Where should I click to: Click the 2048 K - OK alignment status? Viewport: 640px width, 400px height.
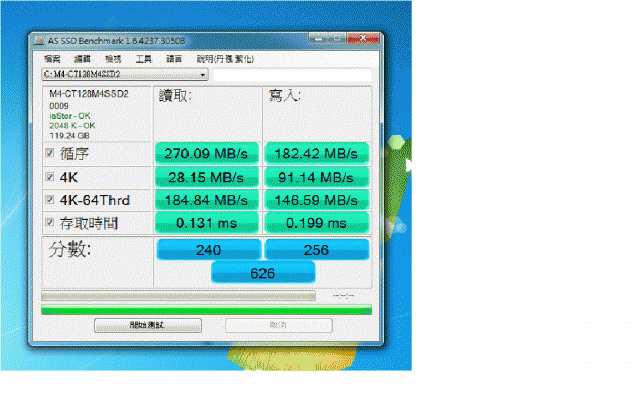point(72,126)
